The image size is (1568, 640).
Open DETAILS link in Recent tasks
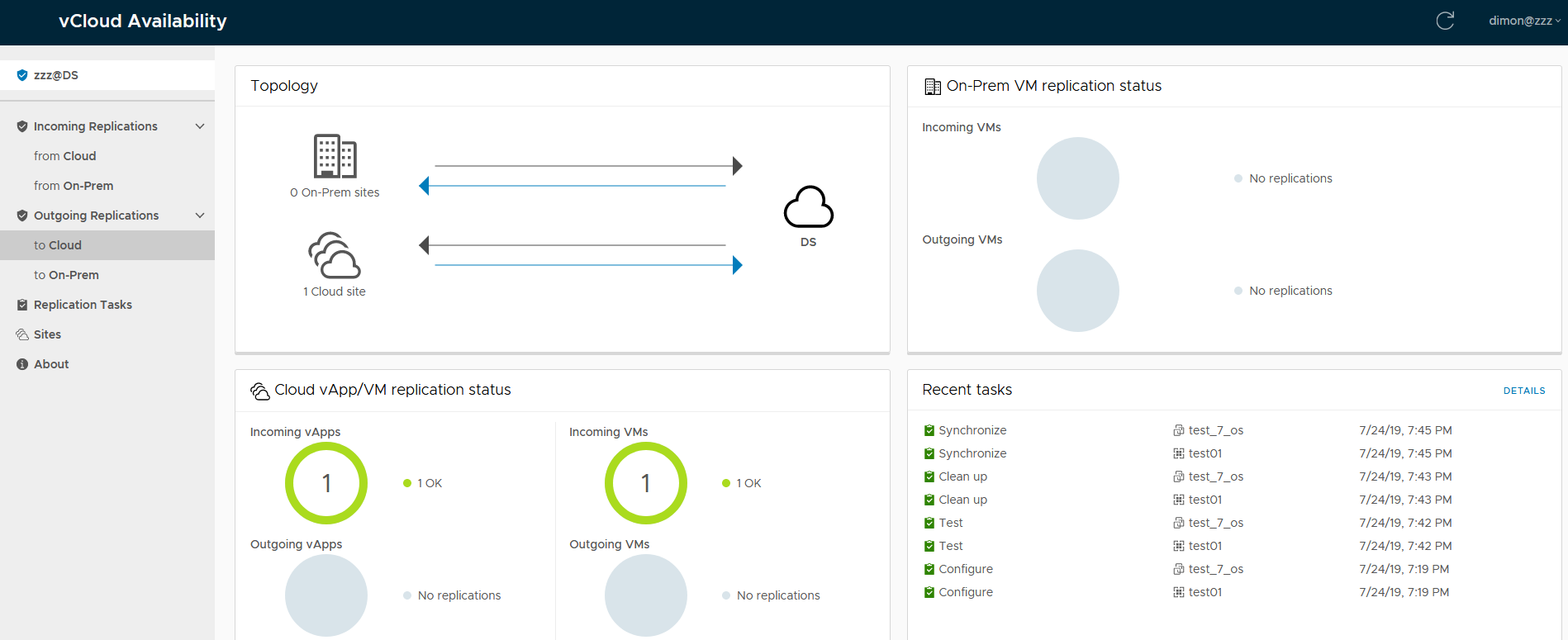[1524, 391]
